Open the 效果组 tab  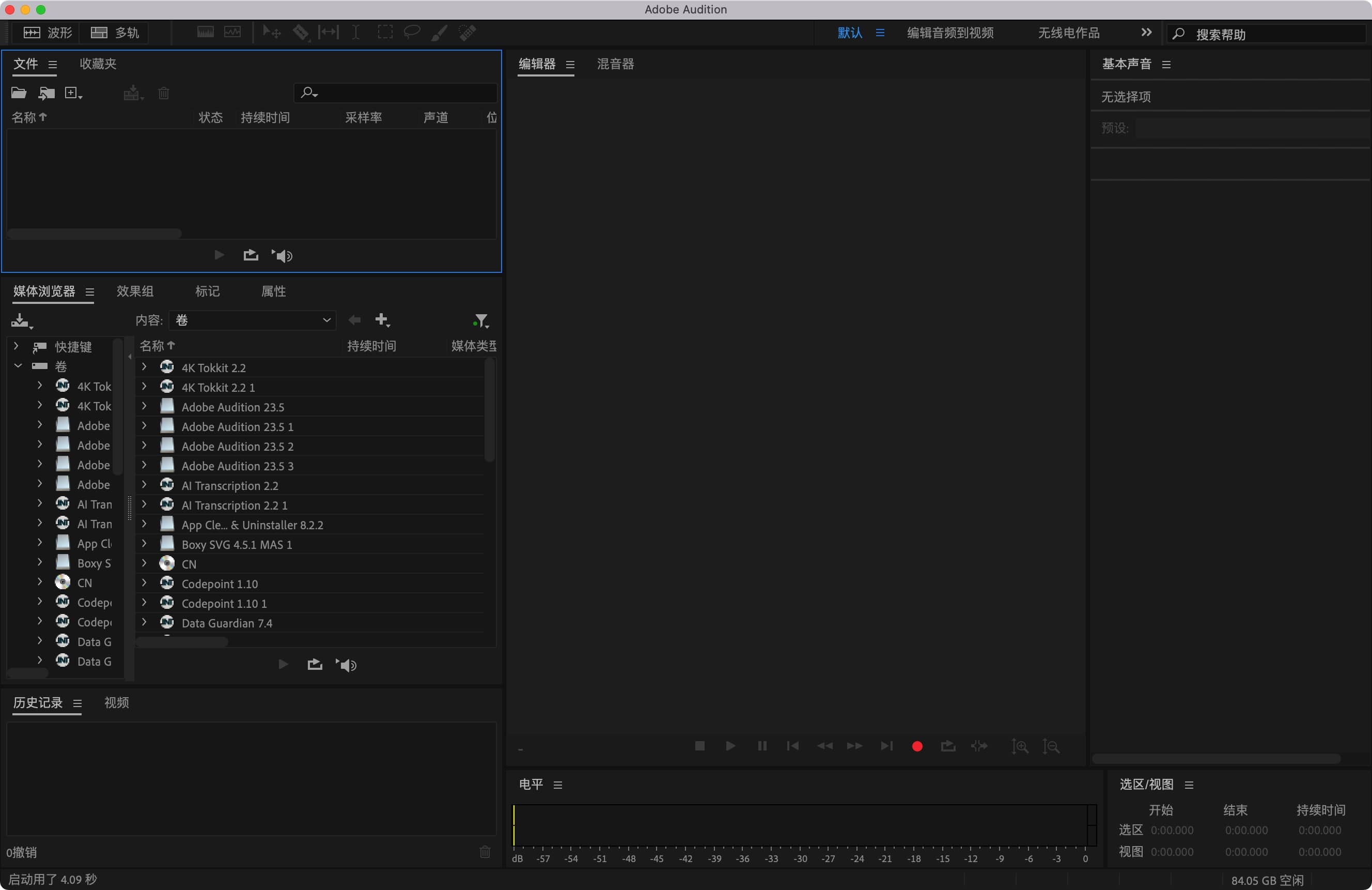pyautogui.click(x=134, y=291)
